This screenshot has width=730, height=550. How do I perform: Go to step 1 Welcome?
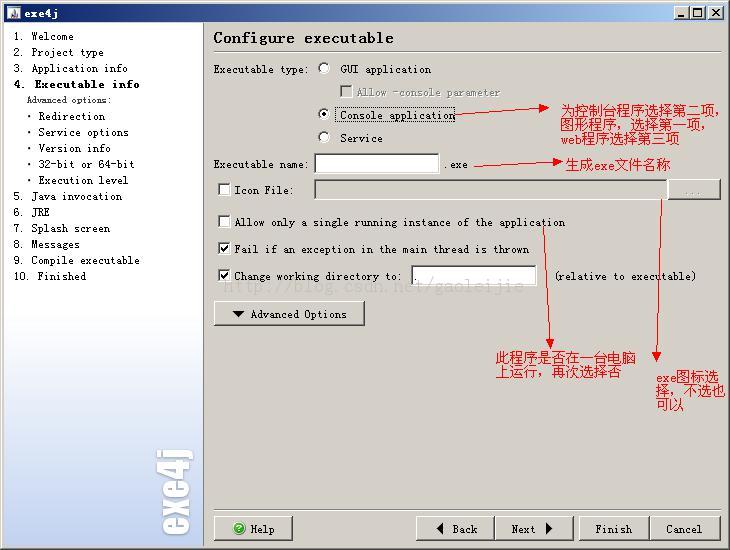(43, 36)
